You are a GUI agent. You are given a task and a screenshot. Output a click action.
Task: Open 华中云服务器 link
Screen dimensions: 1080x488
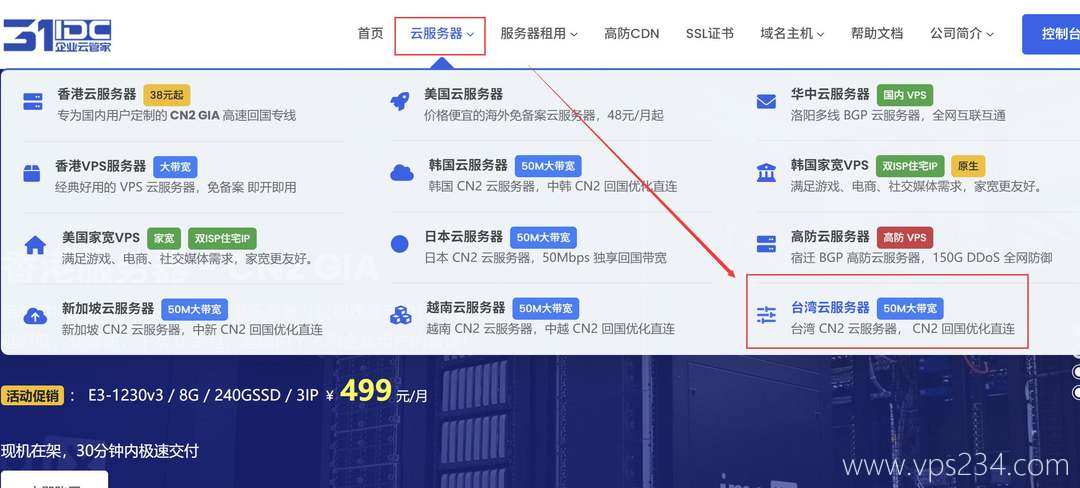[830, 94]
